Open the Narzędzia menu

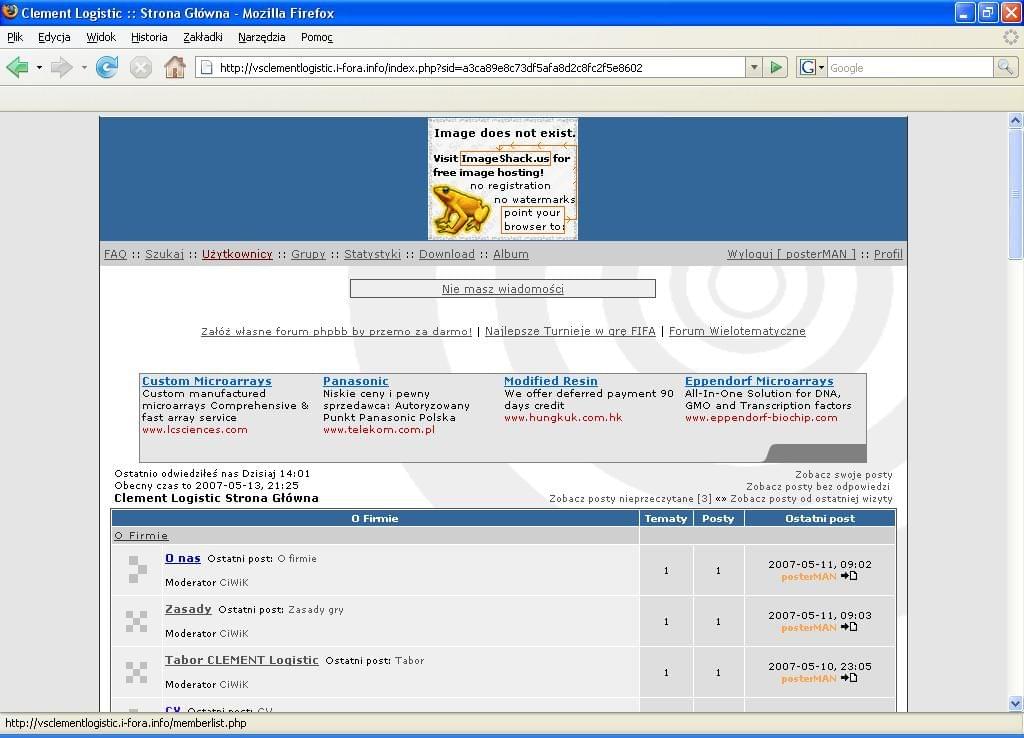261,37
